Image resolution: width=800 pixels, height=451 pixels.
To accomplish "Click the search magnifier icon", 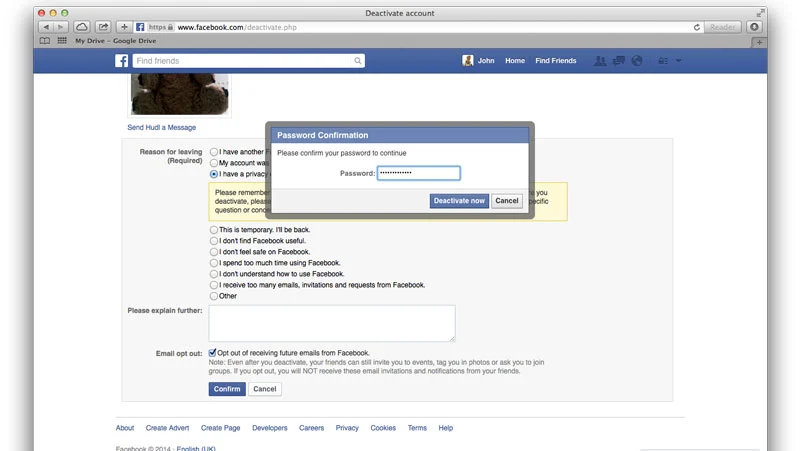I will pyautogui.click(x=358, y=61).
